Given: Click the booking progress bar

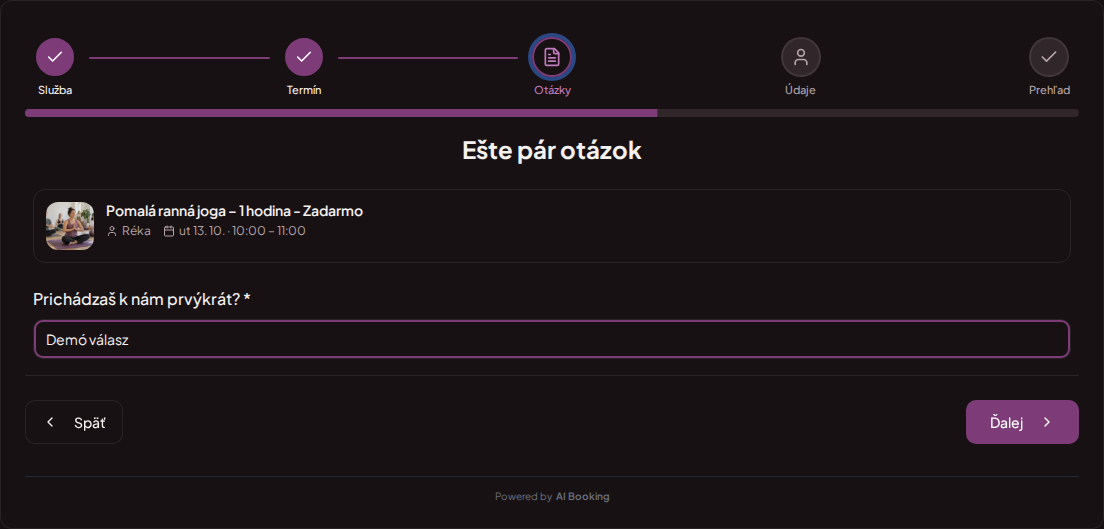Looking at the screenshot, I should tap(552, 113).
